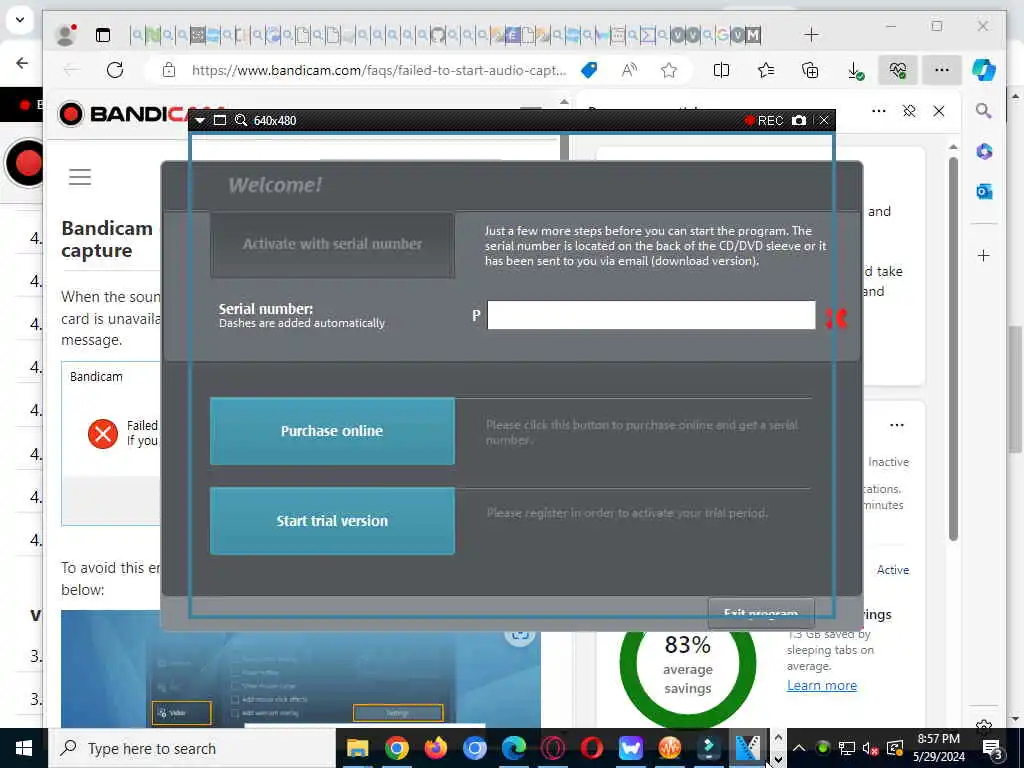Click the Start trial version button
Image resolution: width=1024 pixels, height=768 pixels.
pos(332,521)
